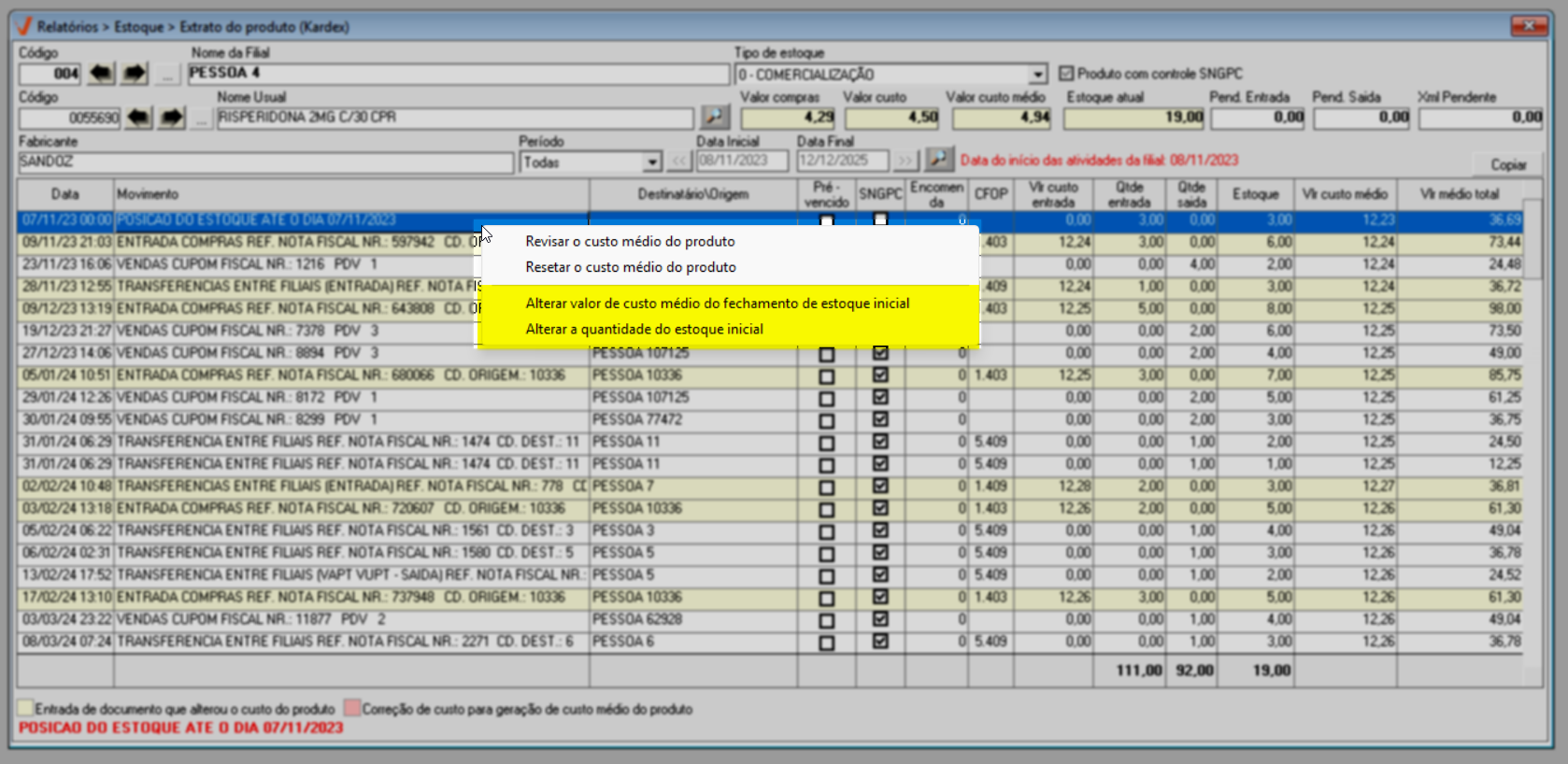Screen dimensions: 1568x764
Task: Click the search icon beside Nome Usual
Action: [x=715, y=118]
